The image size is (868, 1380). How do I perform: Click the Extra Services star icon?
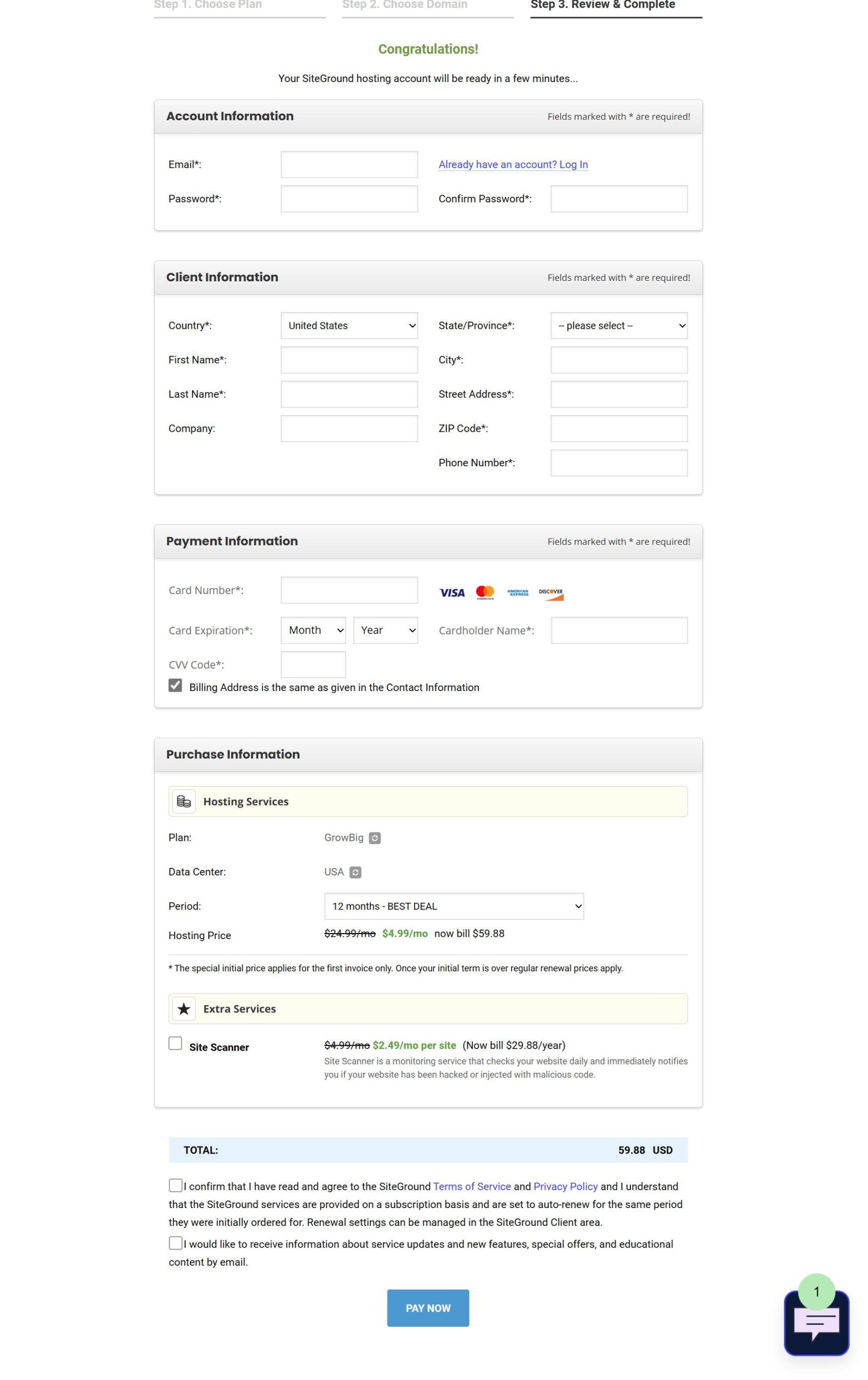[183, 1009]
